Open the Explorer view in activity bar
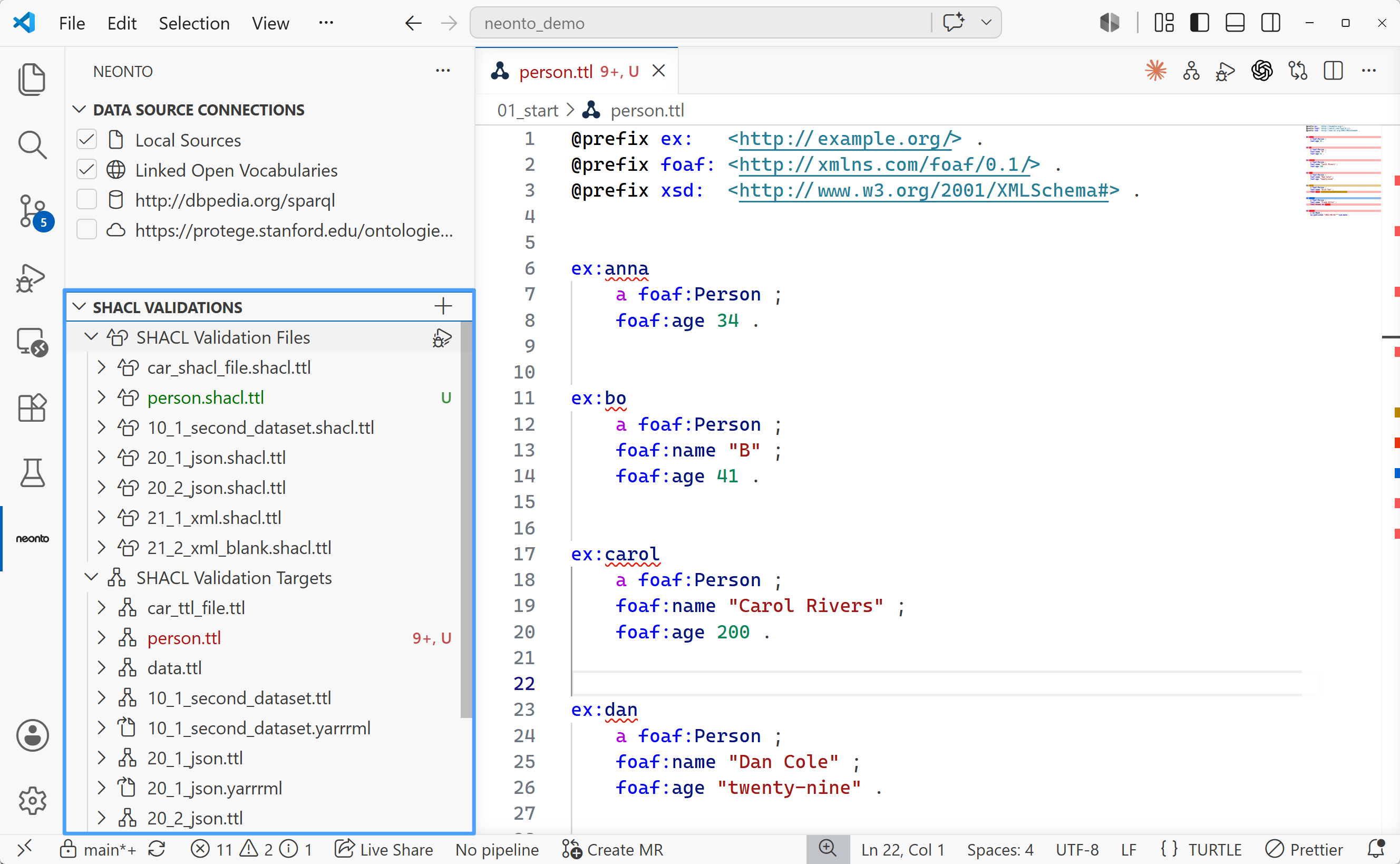Image resolution: width=1400 pixels, height=864 pixels. (x=32, y=79)
